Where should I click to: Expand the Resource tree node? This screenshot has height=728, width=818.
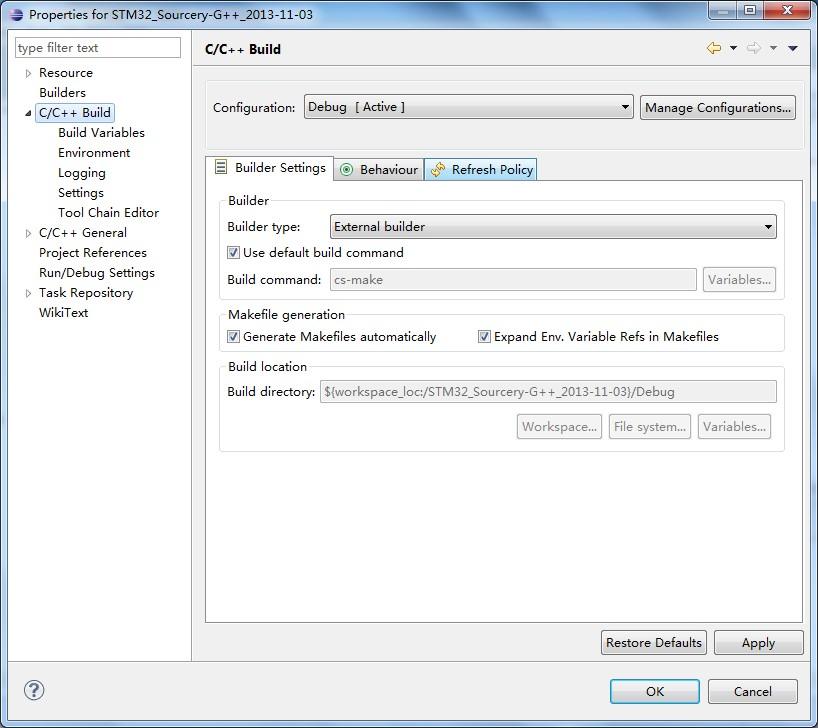(x=27, y=72)
